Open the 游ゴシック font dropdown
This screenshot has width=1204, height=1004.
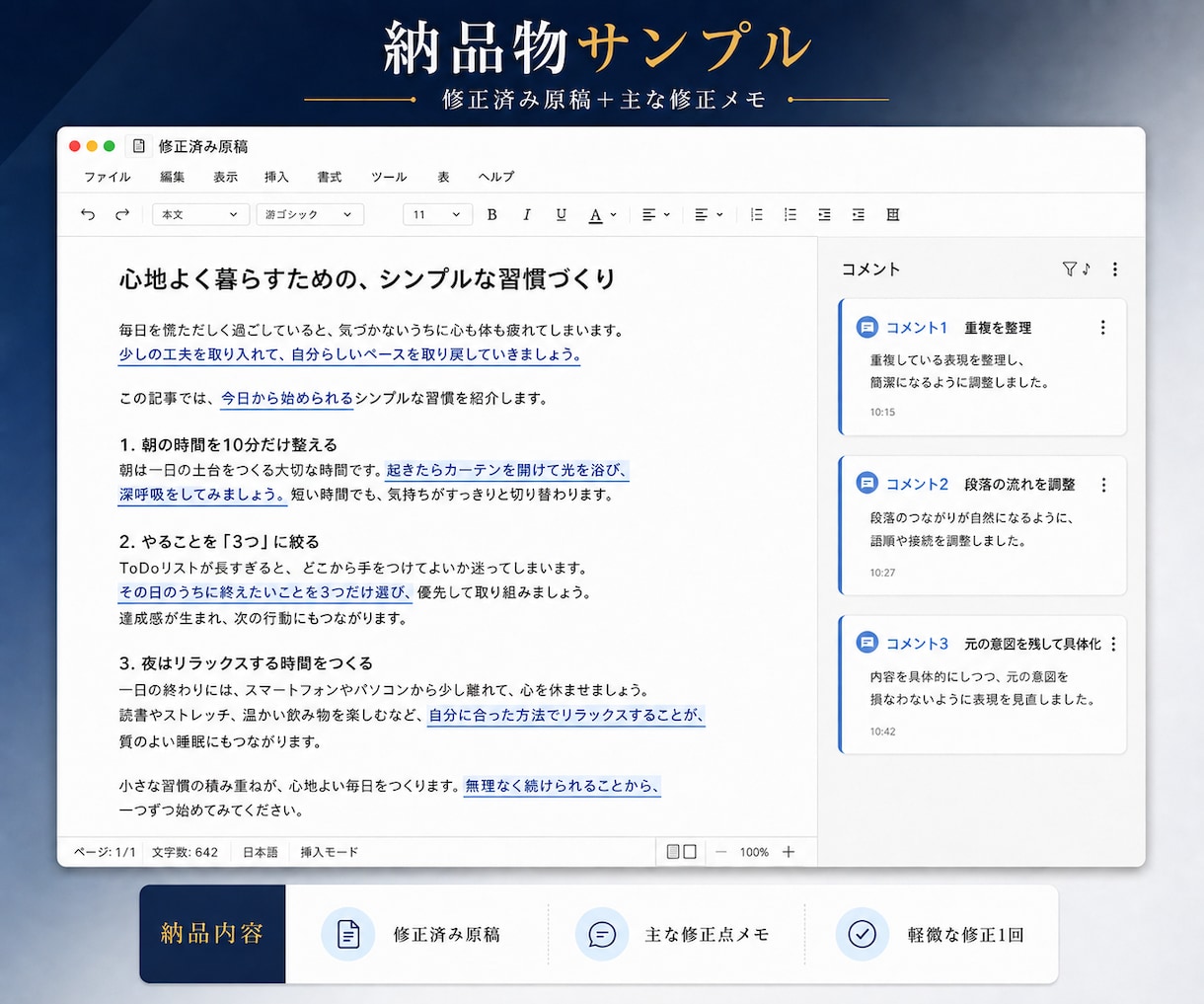[x=310, y=214]
